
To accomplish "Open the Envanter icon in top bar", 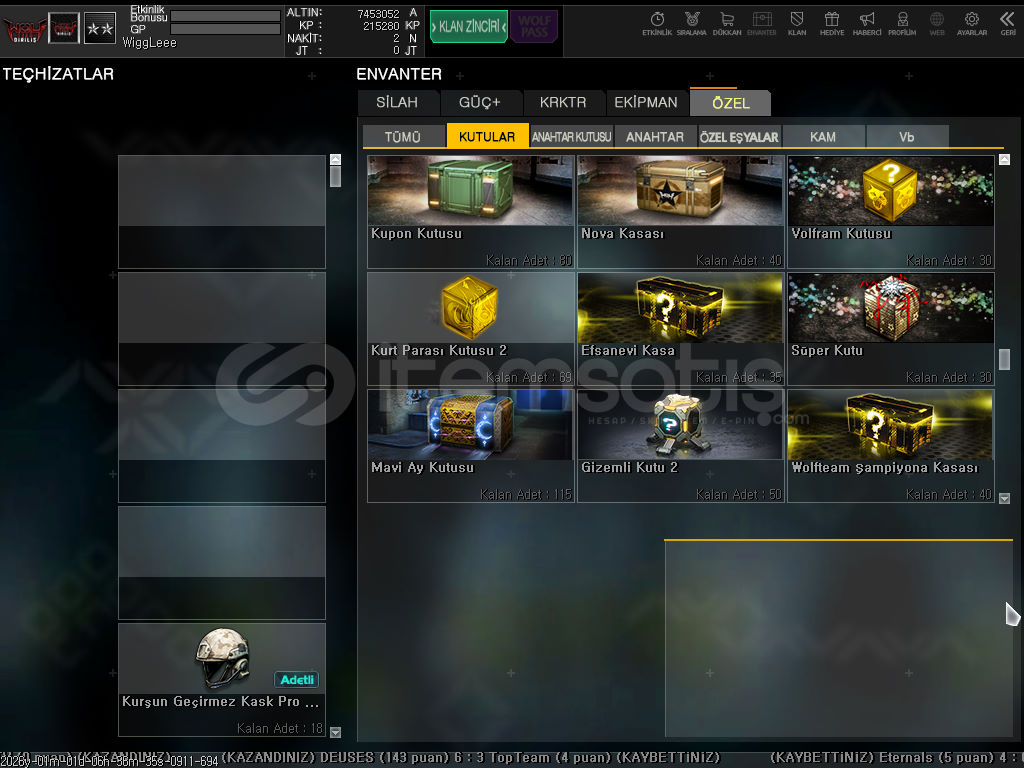I will (761, 24).
